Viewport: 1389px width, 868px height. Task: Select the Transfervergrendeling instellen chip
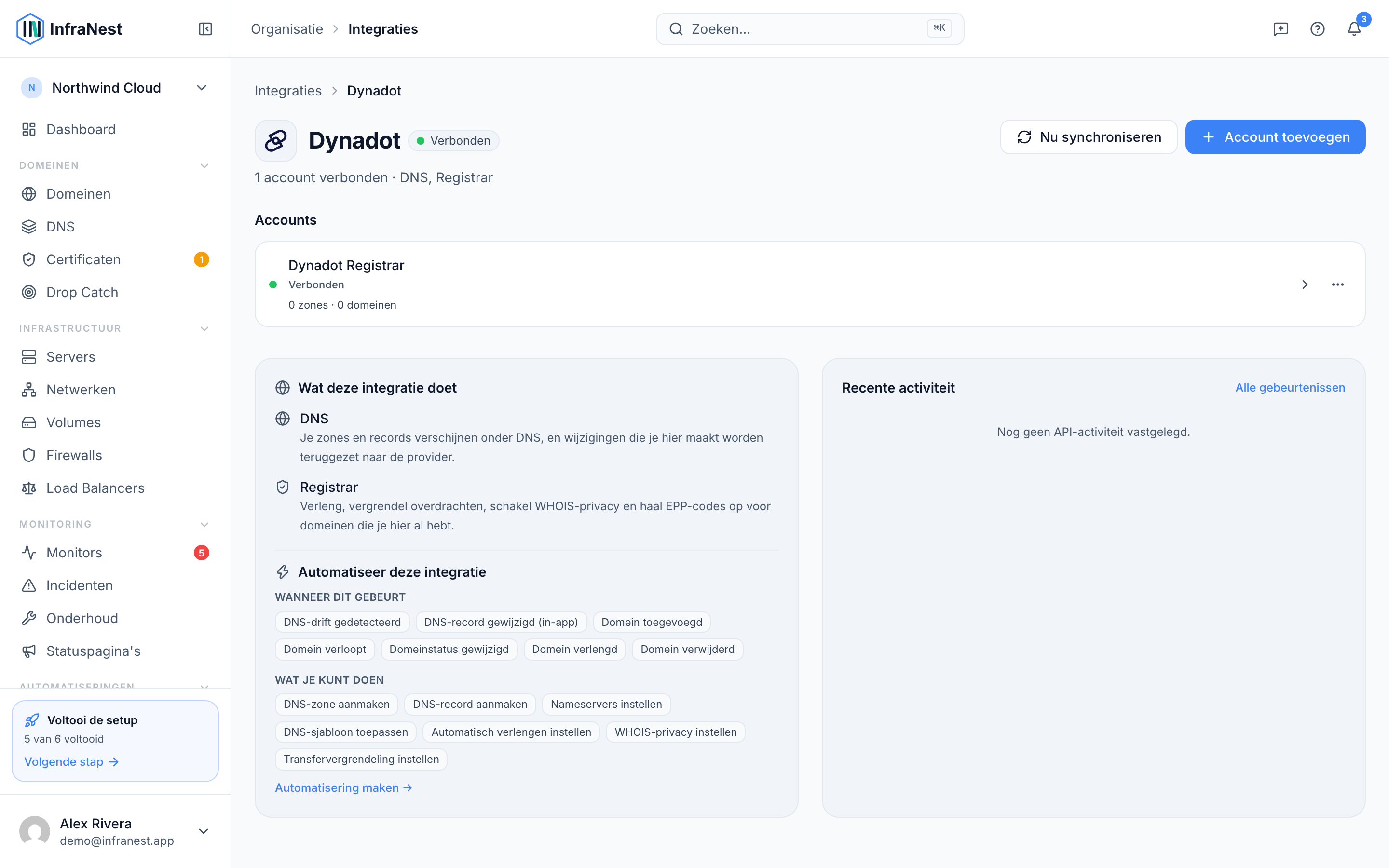coord(361,759)
